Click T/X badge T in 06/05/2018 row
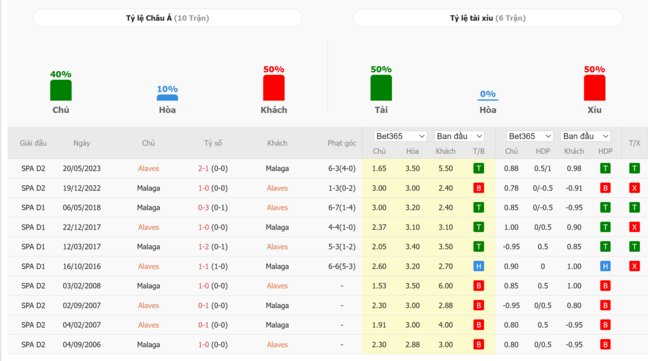The image size is (650, 361). 634,207
